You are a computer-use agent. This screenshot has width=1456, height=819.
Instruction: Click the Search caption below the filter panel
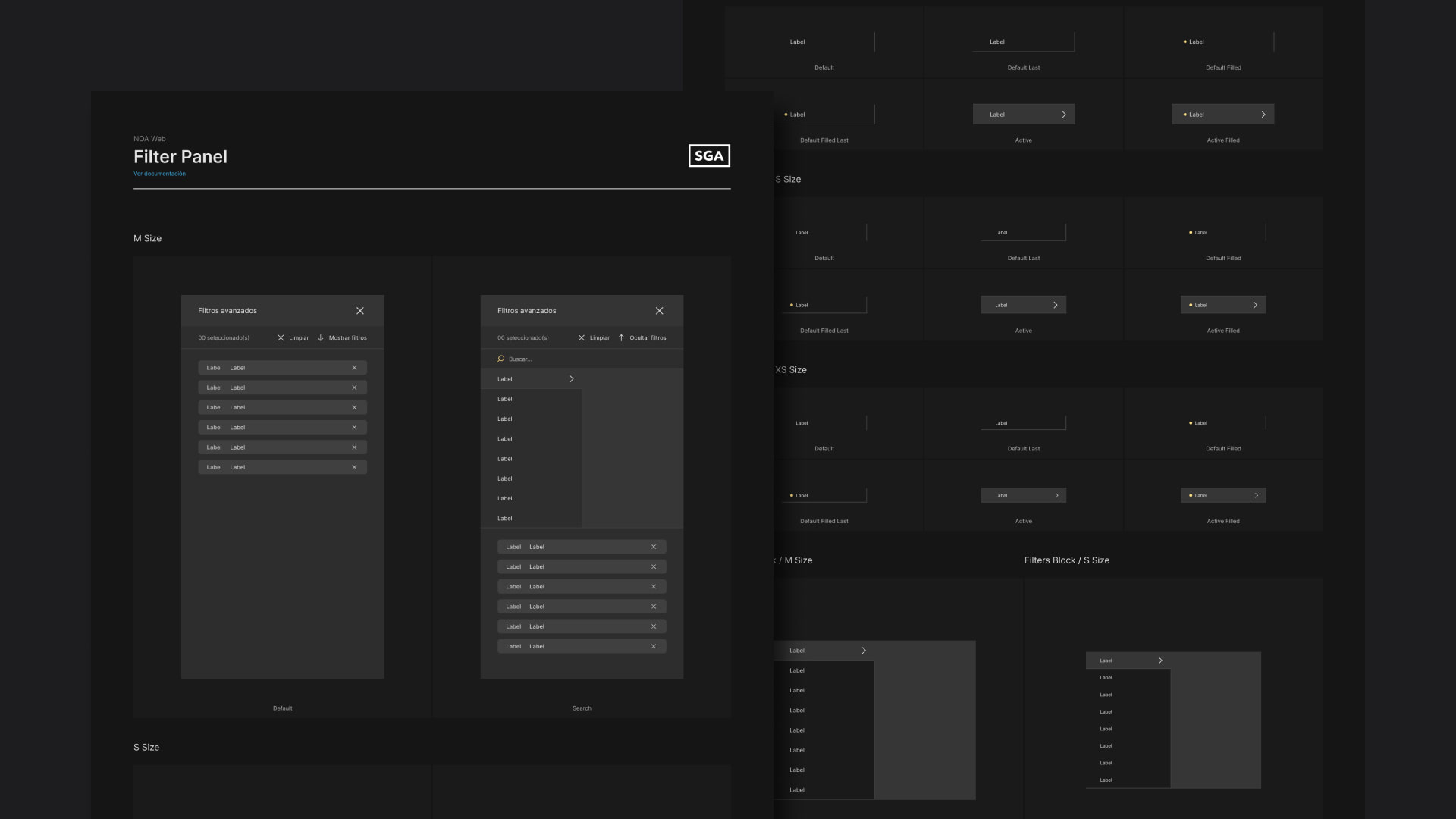(x=582, y=708)
